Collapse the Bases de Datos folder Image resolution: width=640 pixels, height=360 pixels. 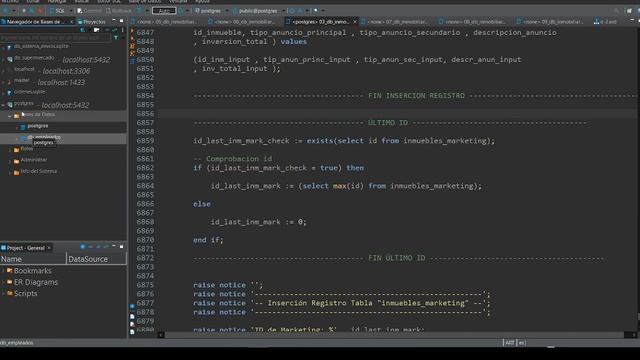tap(10, 116)
